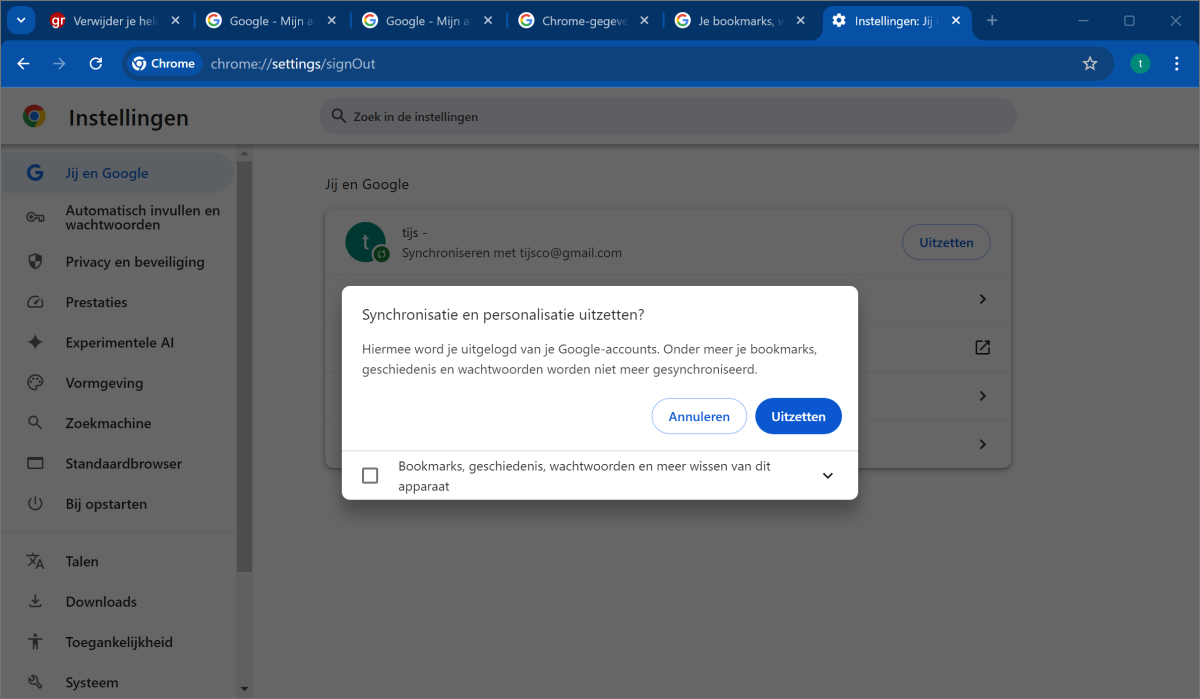The width and height of the screenshot is (1200, 699).
Task: Open Experimentele AI settings
Action: [119, 342]
